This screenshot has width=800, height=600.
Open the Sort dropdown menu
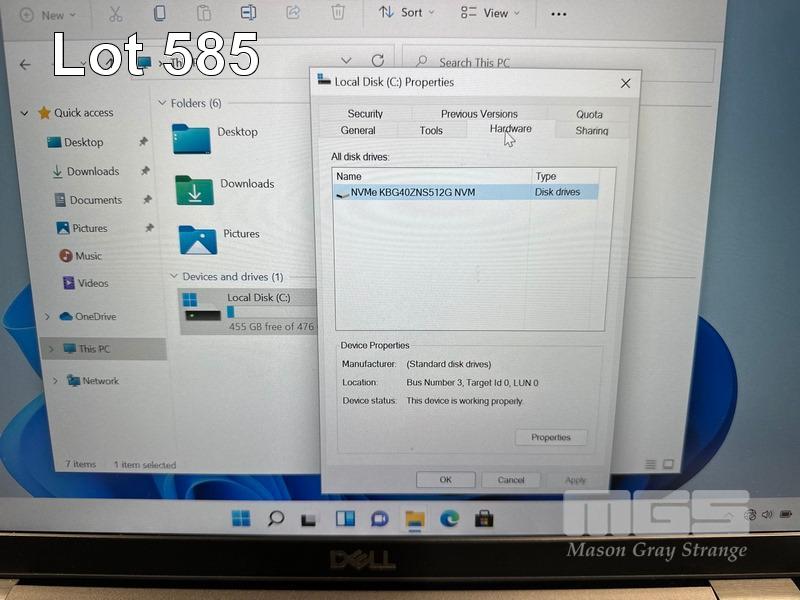click(406, 13)
